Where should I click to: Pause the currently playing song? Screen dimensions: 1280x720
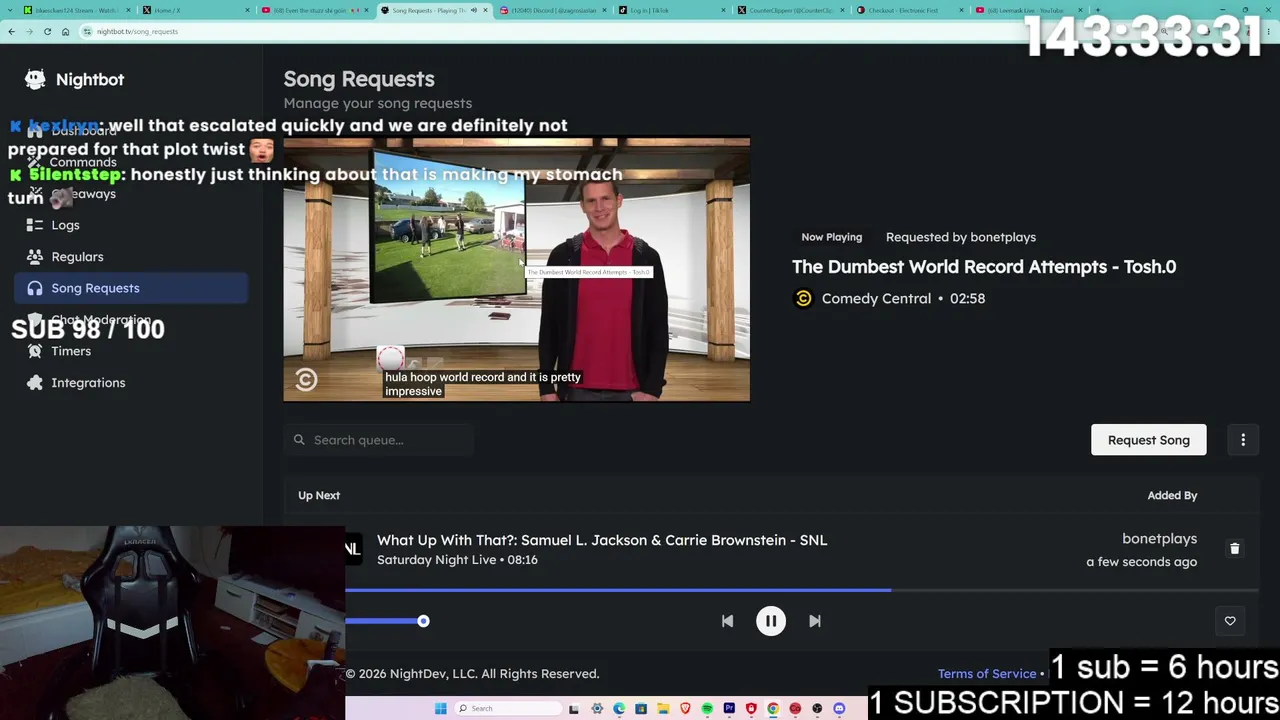(771, 621)
